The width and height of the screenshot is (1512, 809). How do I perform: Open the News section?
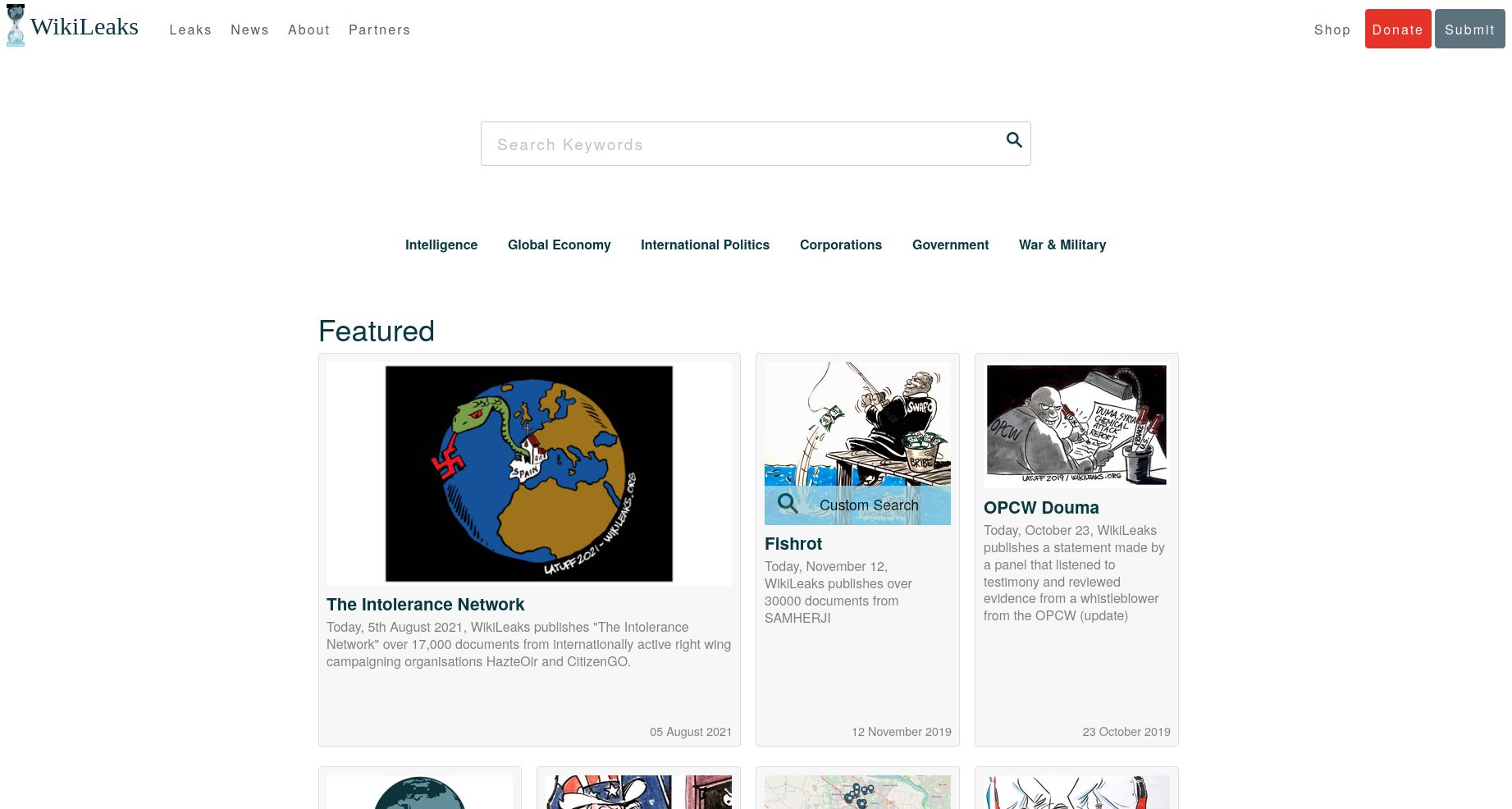tap(249, 30)
